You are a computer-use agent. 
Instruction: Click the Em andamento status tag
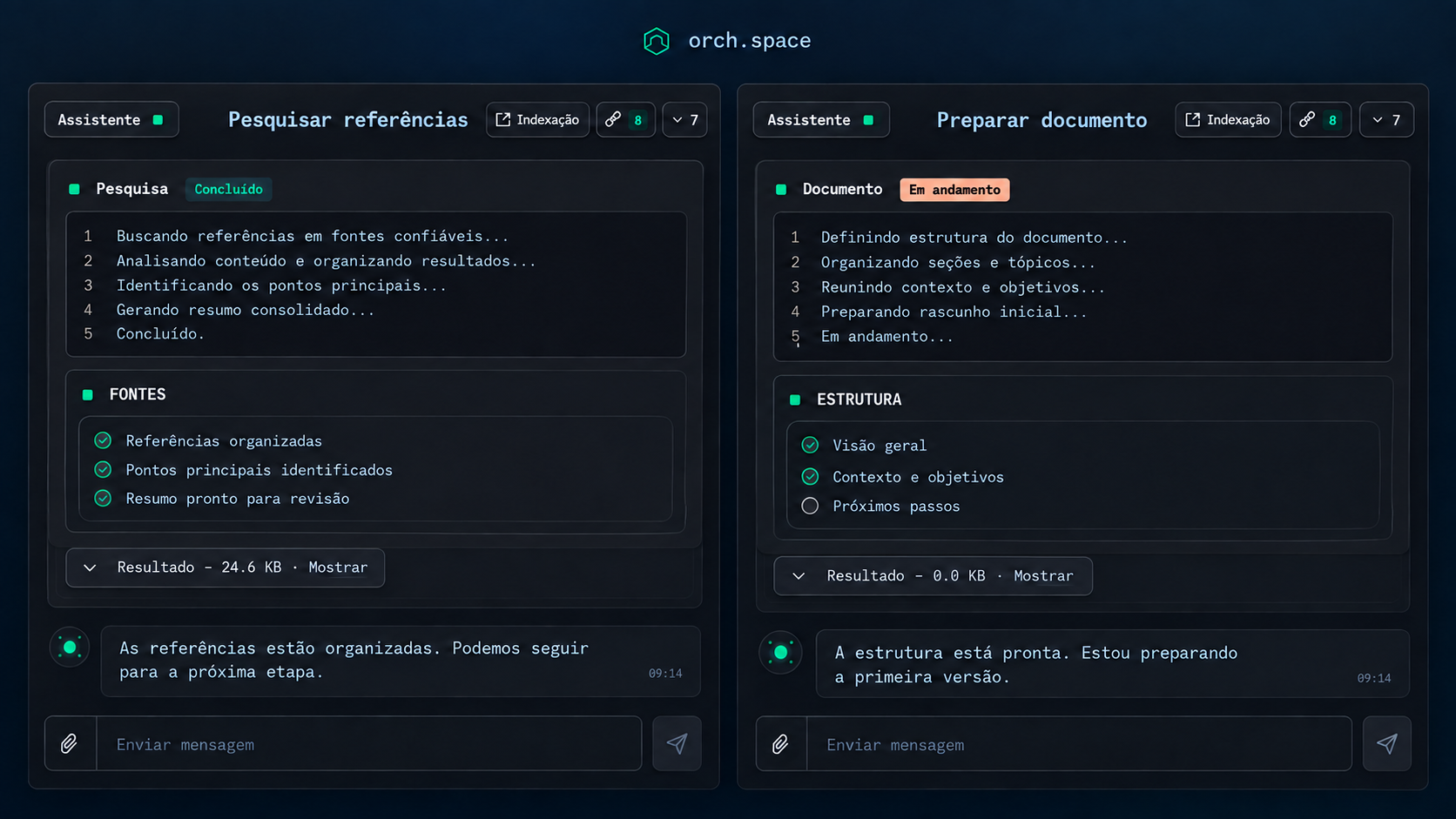pos(954,190)
